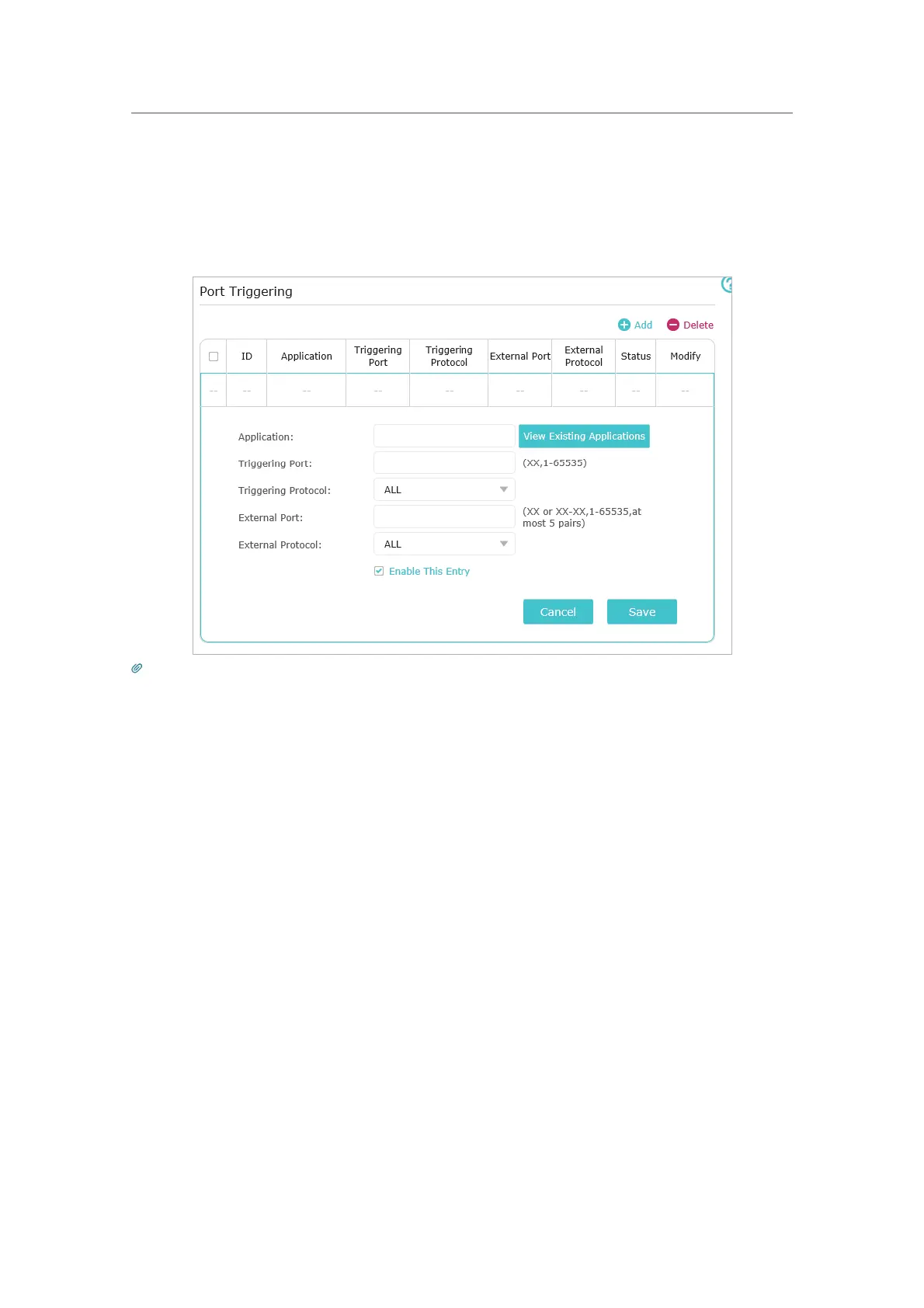
Task: Click the Application column header
Action: (x=307, y=357)
